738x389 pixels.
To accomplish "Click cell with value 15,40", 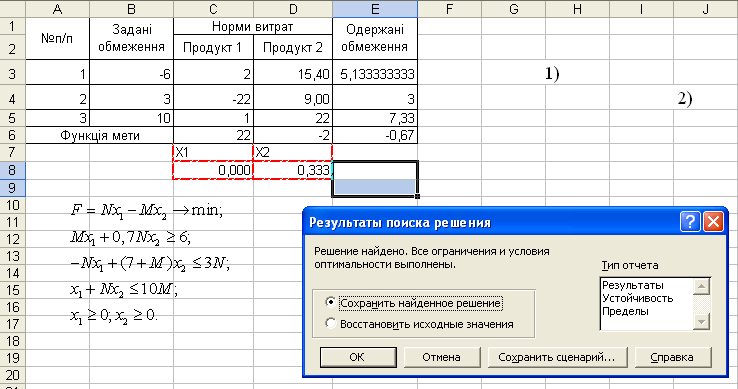I will click(x=293, y=73).
